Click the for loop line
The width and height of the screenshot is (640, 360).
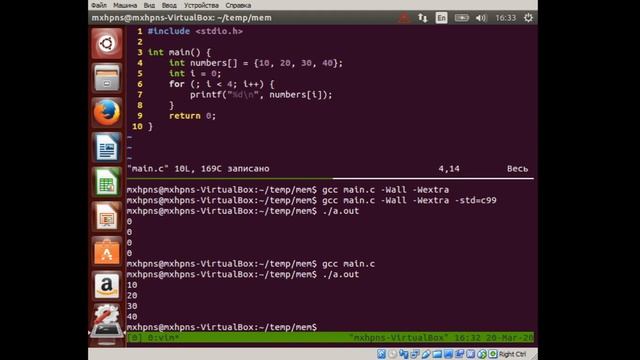click(222, 84)
